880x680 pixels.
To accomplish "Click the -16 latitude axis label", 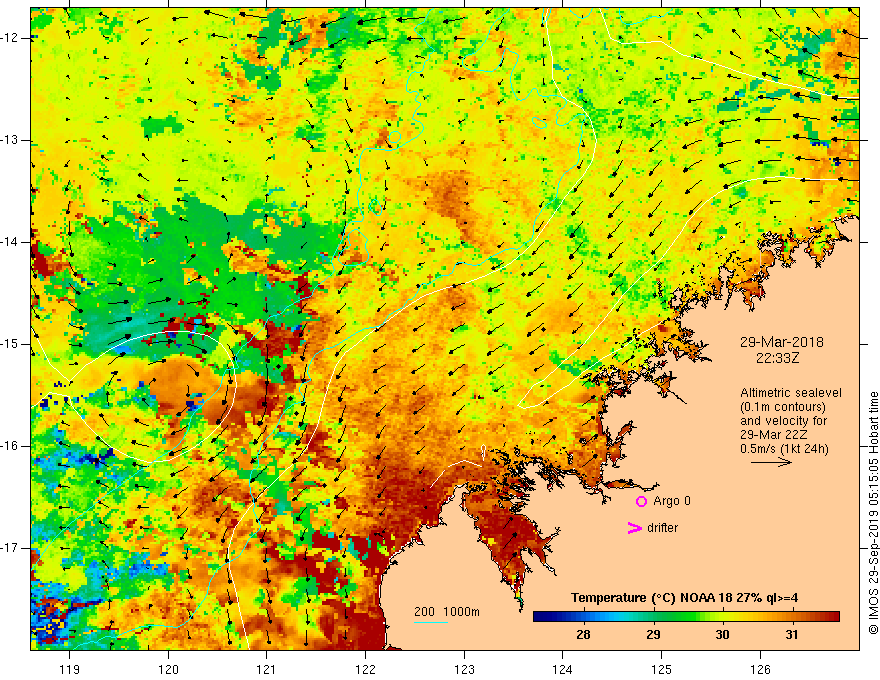I will coord(11,447).
